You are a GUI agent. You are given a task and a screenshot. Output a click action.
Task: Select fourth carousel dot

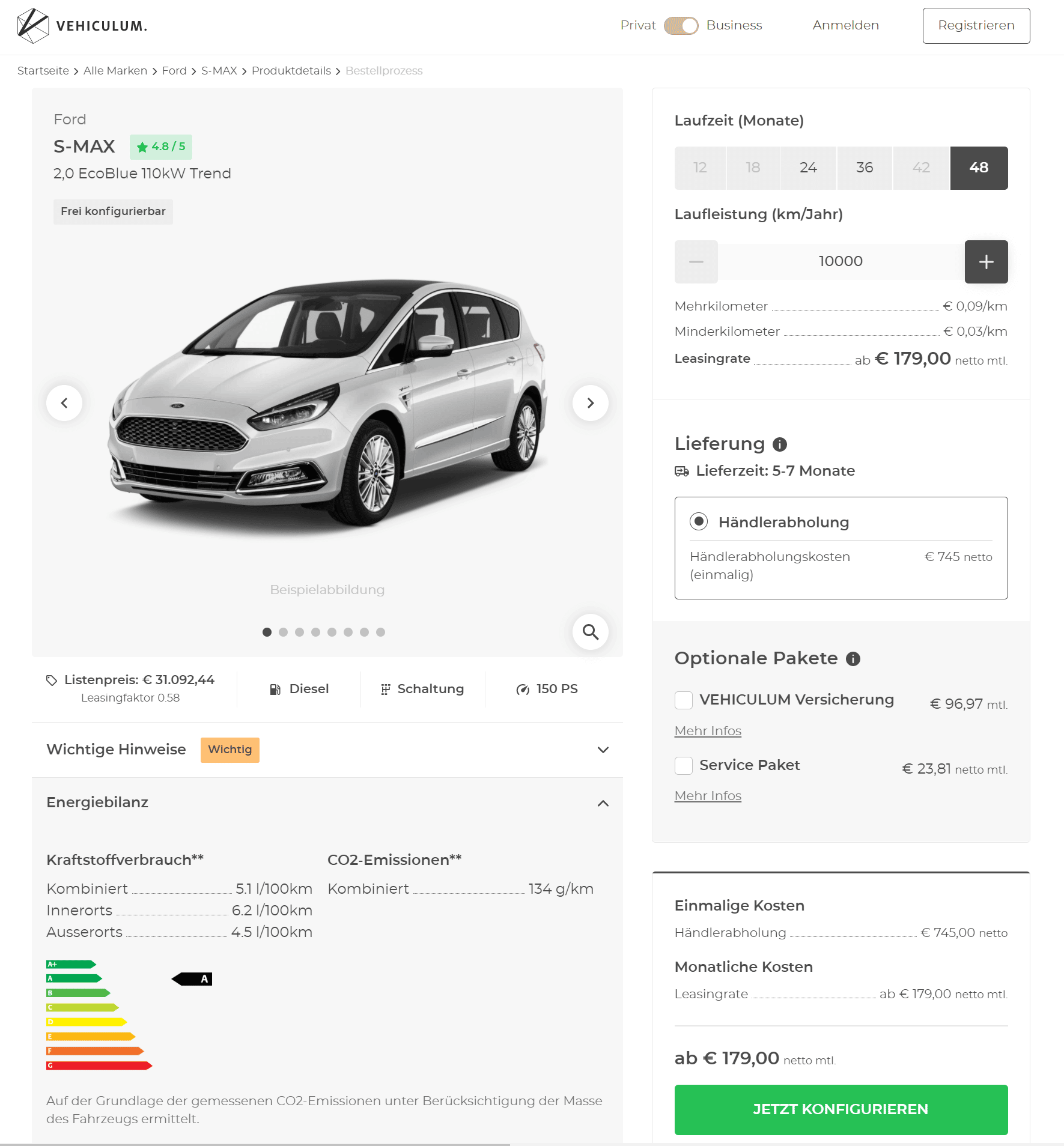tap(315, 632)
